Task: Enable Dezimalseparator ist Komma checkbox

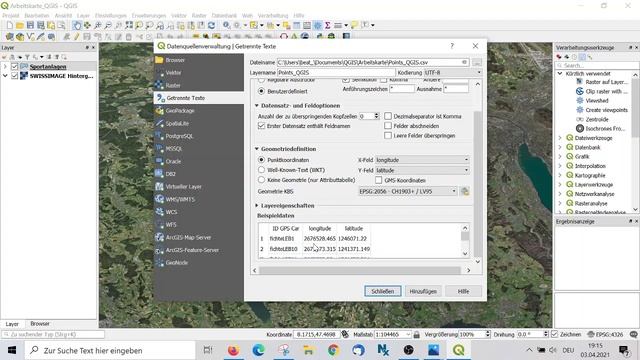Action: [388, 116]
